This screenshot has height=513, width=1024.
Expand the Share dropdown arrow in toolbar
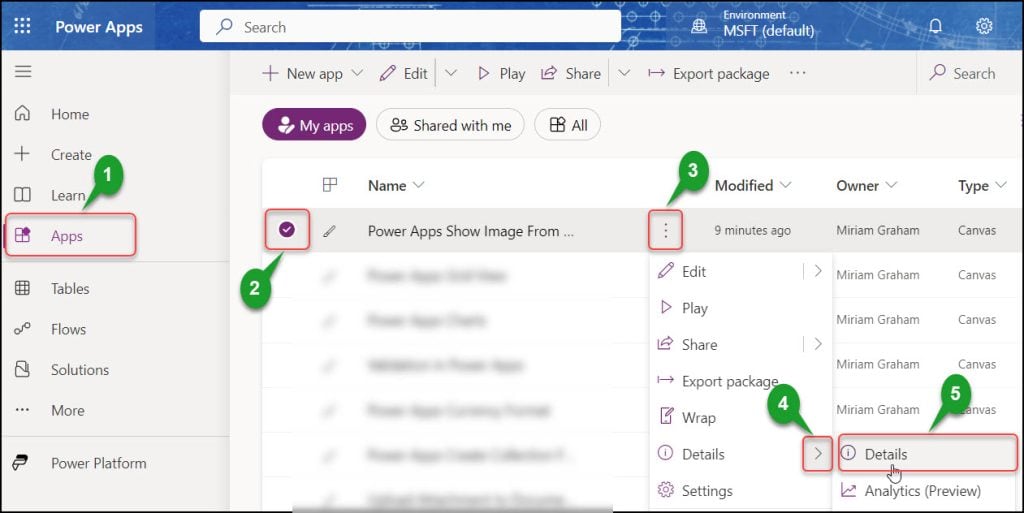[x=624, y=72]
